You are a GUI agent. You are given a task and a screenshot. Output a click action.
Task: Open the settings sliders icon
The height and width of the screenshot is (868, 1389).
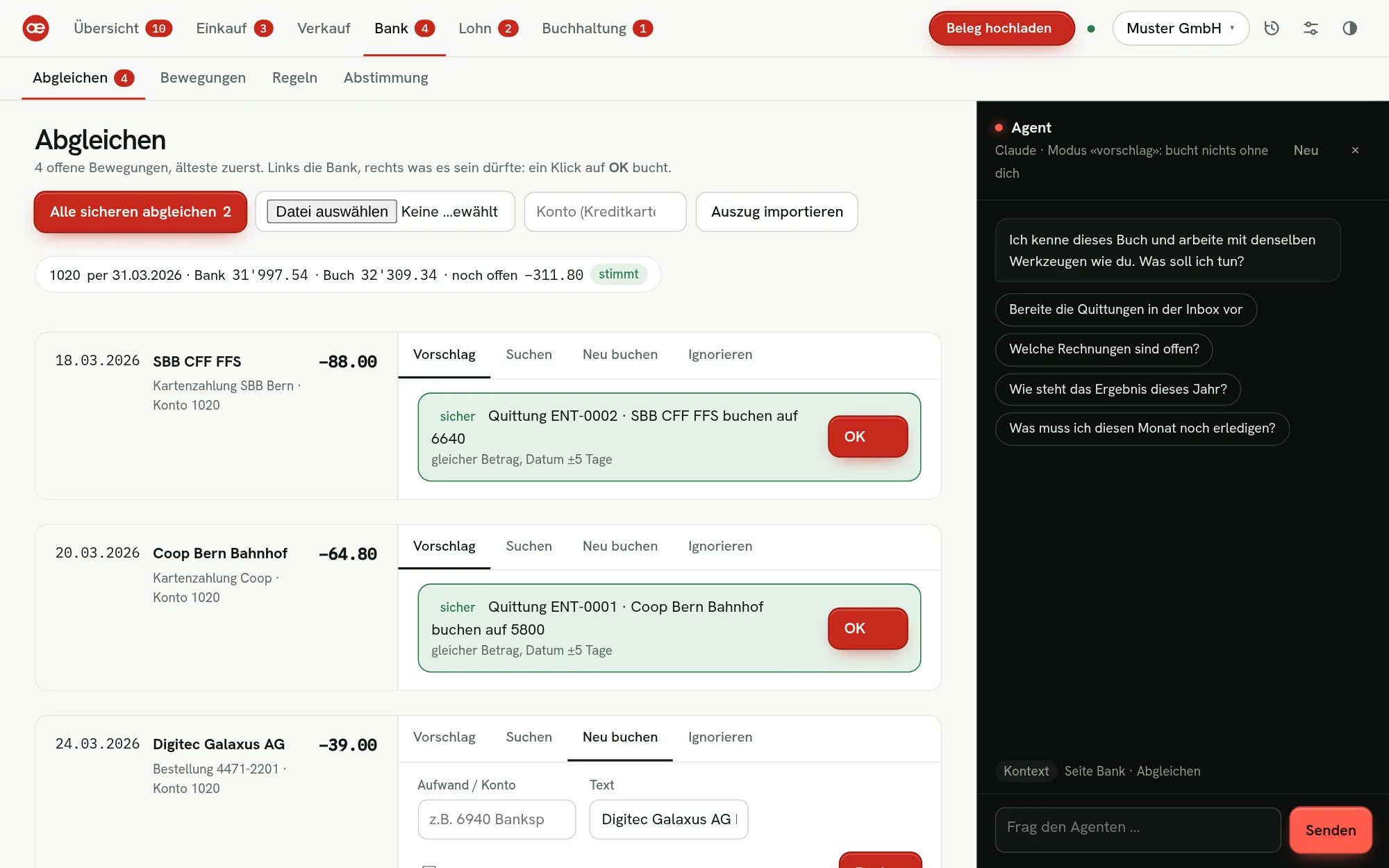coord(1311,28)
